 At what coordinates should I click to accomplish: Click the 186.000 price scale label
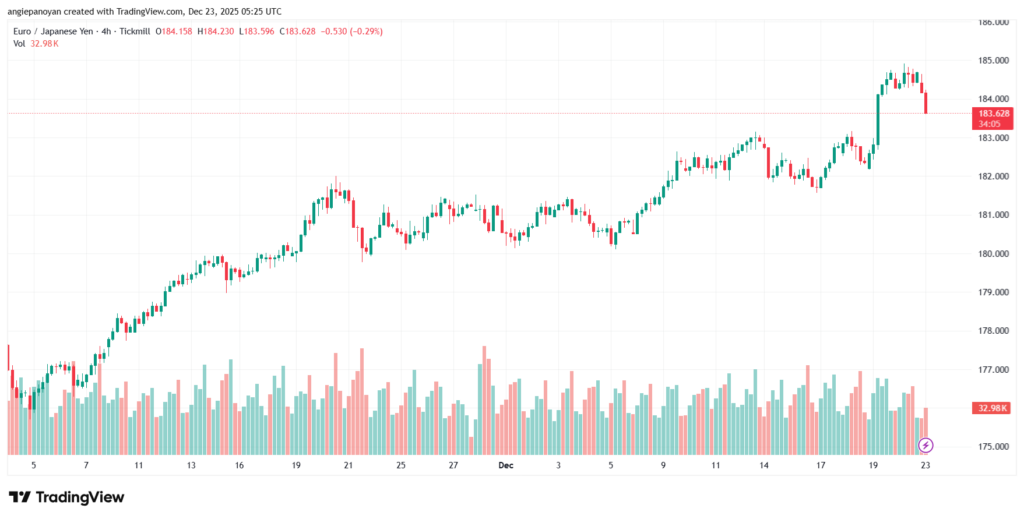[x=994, y=22]
